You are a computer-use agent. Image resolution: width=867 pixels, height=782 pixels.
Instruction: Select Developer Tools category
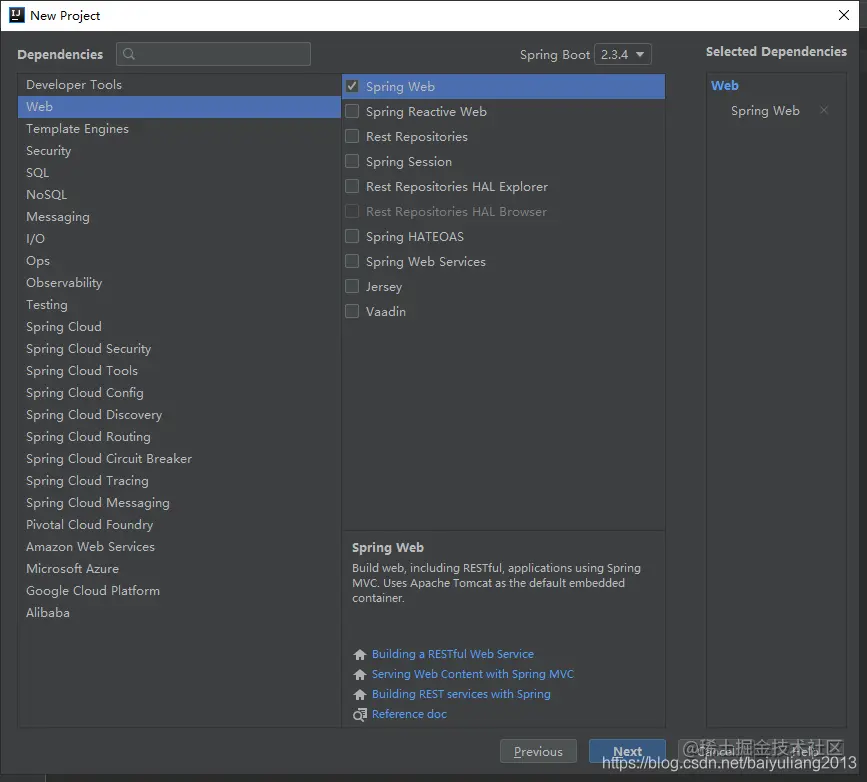pos(179,85)
